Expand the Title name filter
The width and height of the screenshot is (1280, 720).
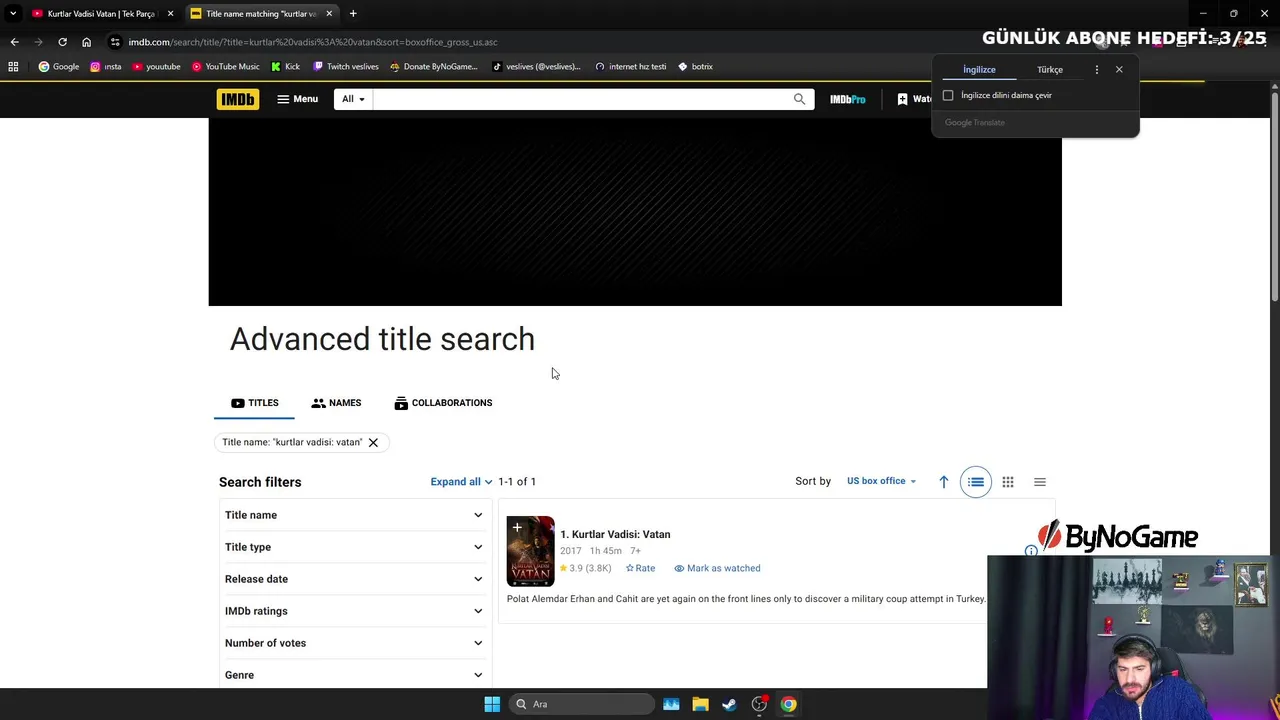tap(354, 515)
